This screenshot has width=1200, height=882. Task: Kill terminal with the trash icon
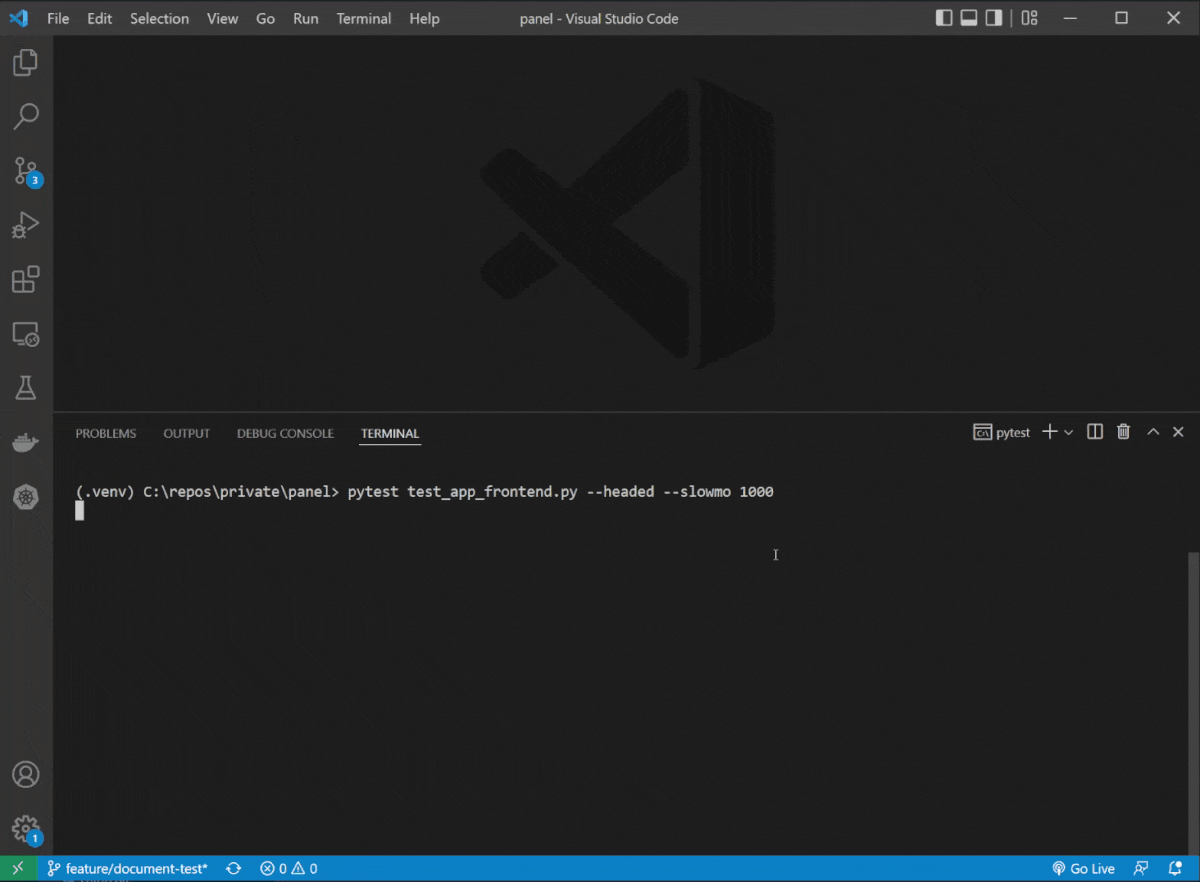1123,432
